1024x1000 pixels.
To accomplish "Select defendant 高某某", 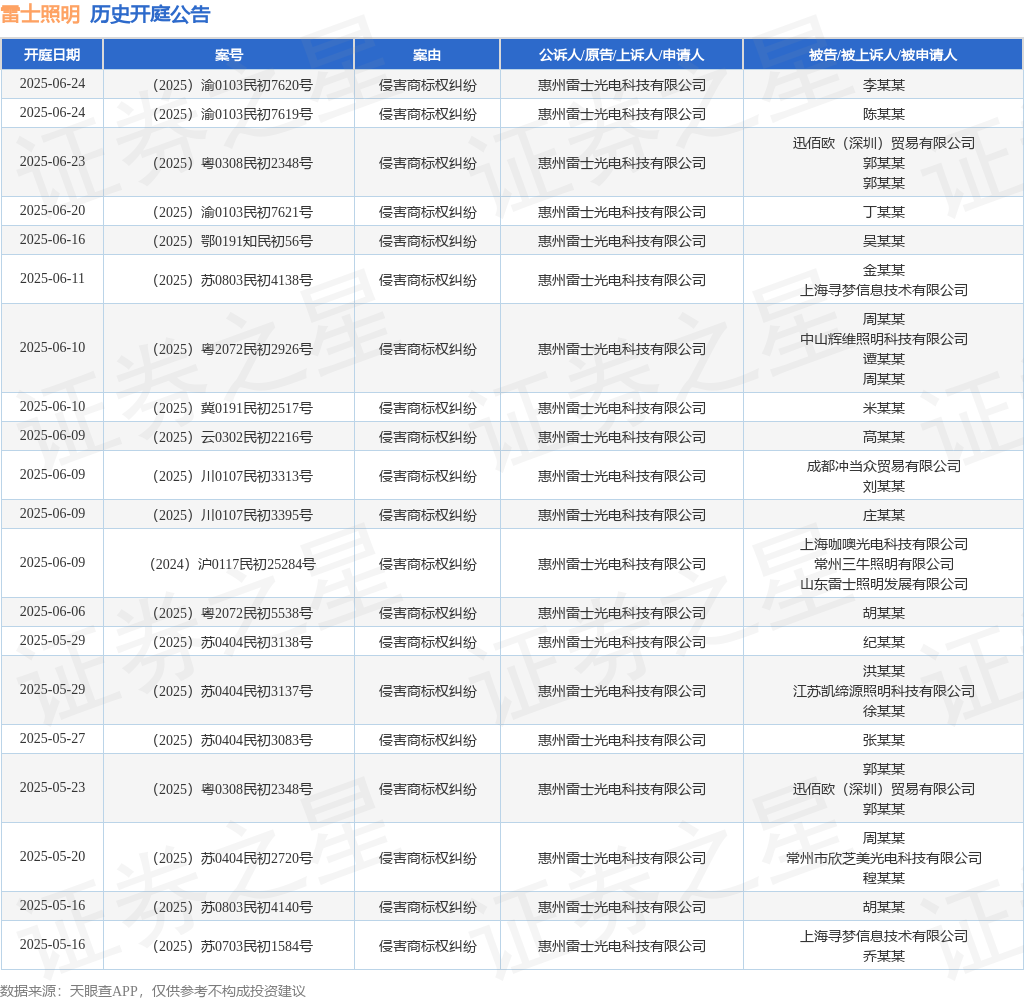I will (x=884, y=437).
